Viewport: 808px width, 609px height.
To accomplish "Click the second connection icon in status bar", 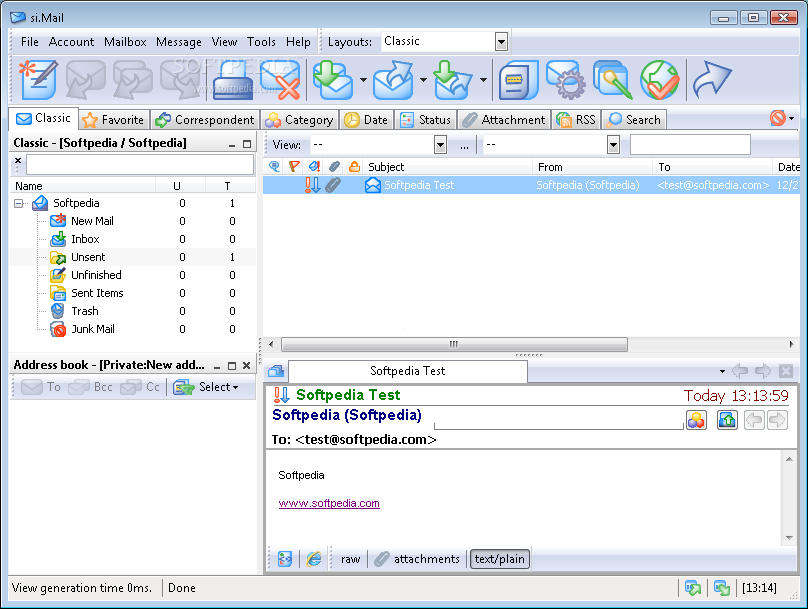I will coord(722,588).
